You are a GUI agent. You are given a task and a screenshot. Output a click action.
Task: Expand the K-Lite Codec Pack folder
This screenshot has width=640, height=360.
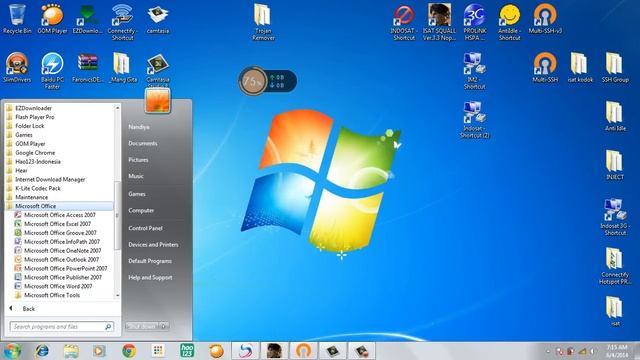59,189
